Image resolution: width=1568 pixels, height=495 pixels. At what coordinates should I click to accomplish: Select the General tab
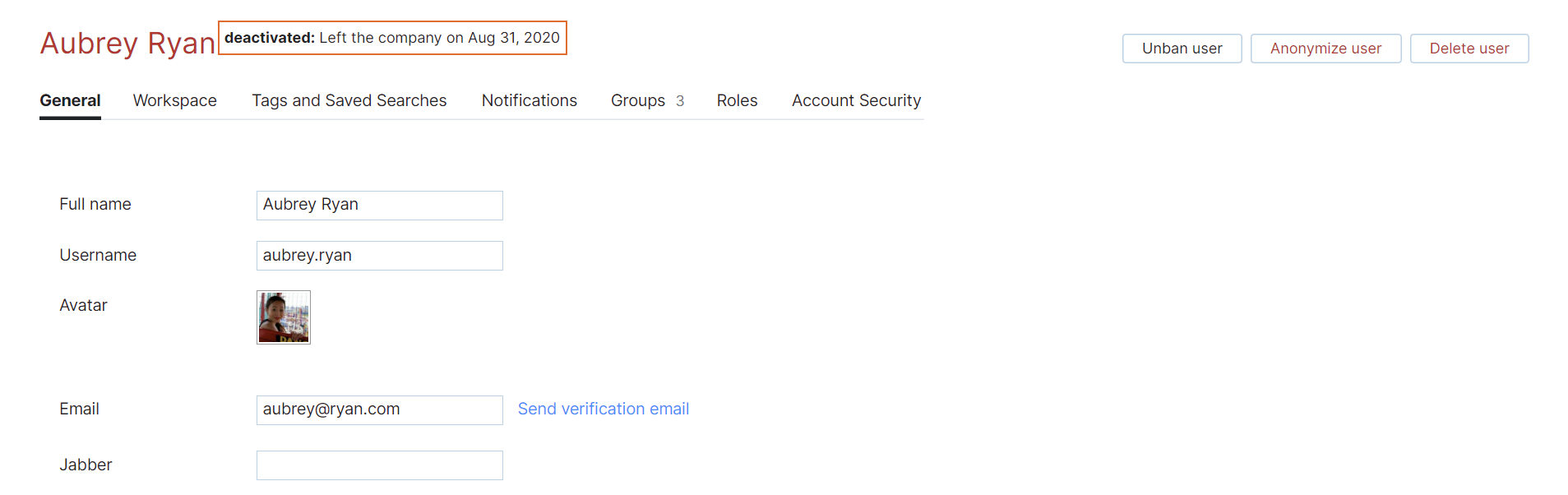(x=70, y=100)
